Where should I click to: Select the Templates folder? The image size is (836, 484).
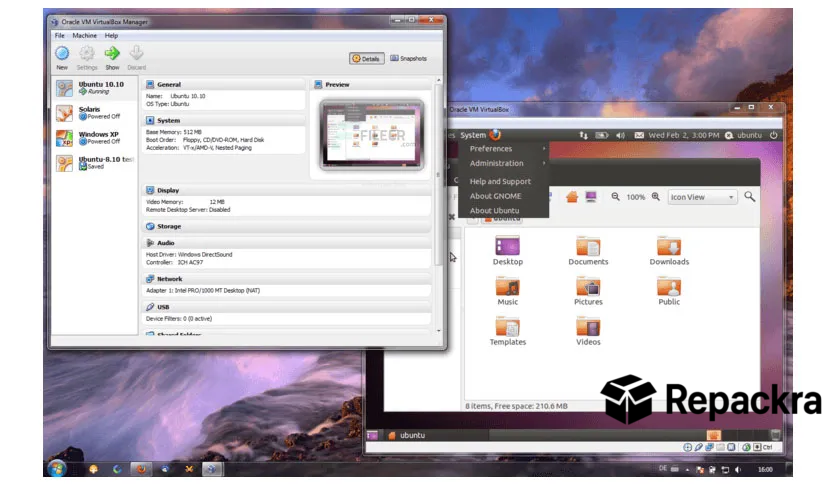point(508,331)
